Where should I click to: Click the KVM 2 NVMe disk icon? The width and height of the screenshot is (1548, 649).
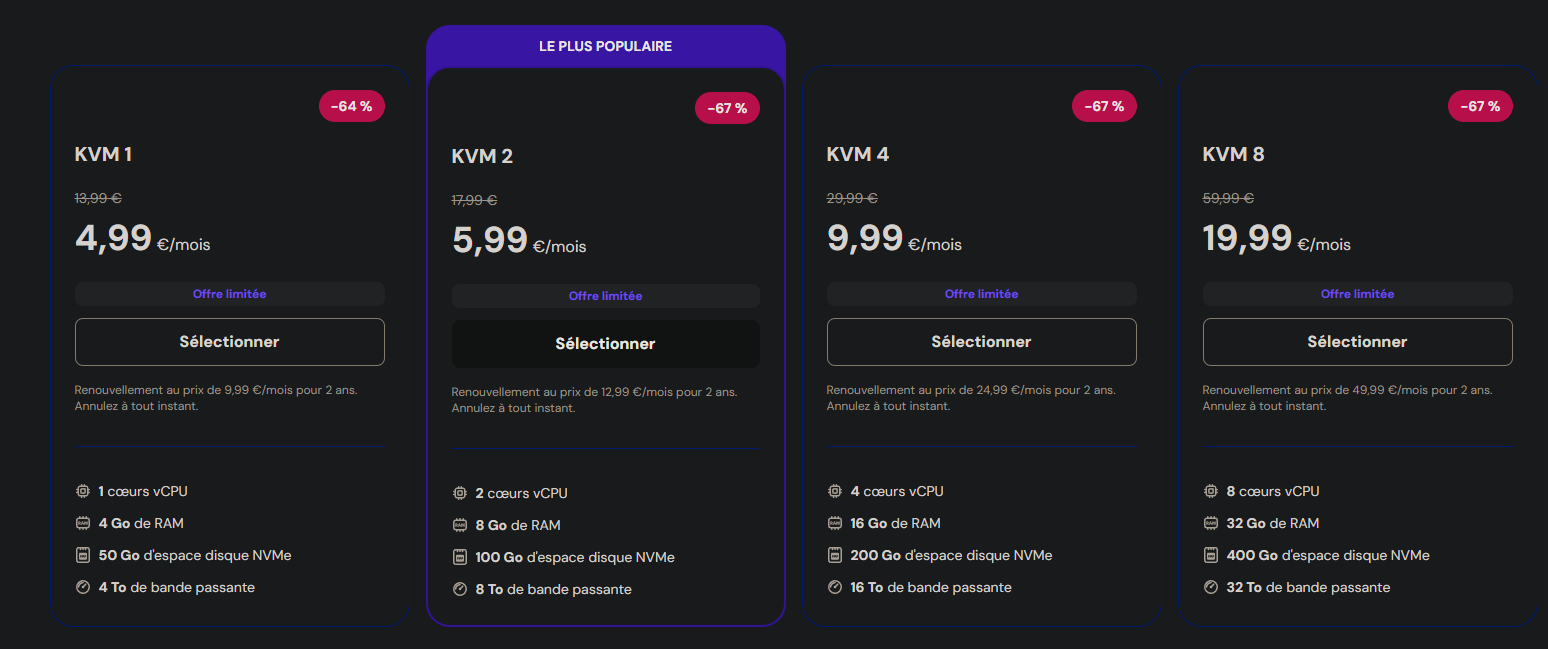460,557
